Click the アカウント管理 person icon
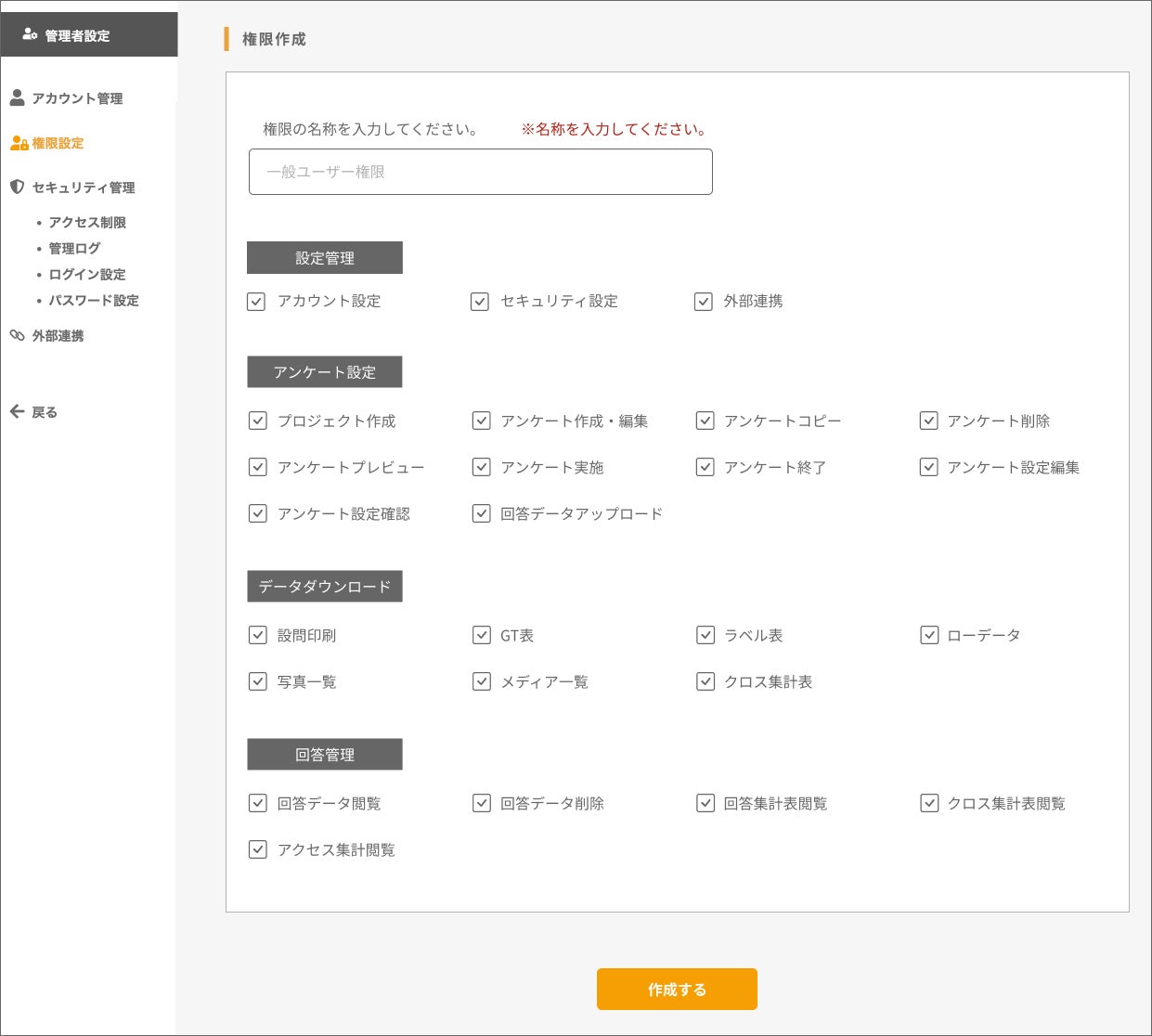Image resolution: width=1152 pixels, height=1036 pixels. [x=17, y=97]
